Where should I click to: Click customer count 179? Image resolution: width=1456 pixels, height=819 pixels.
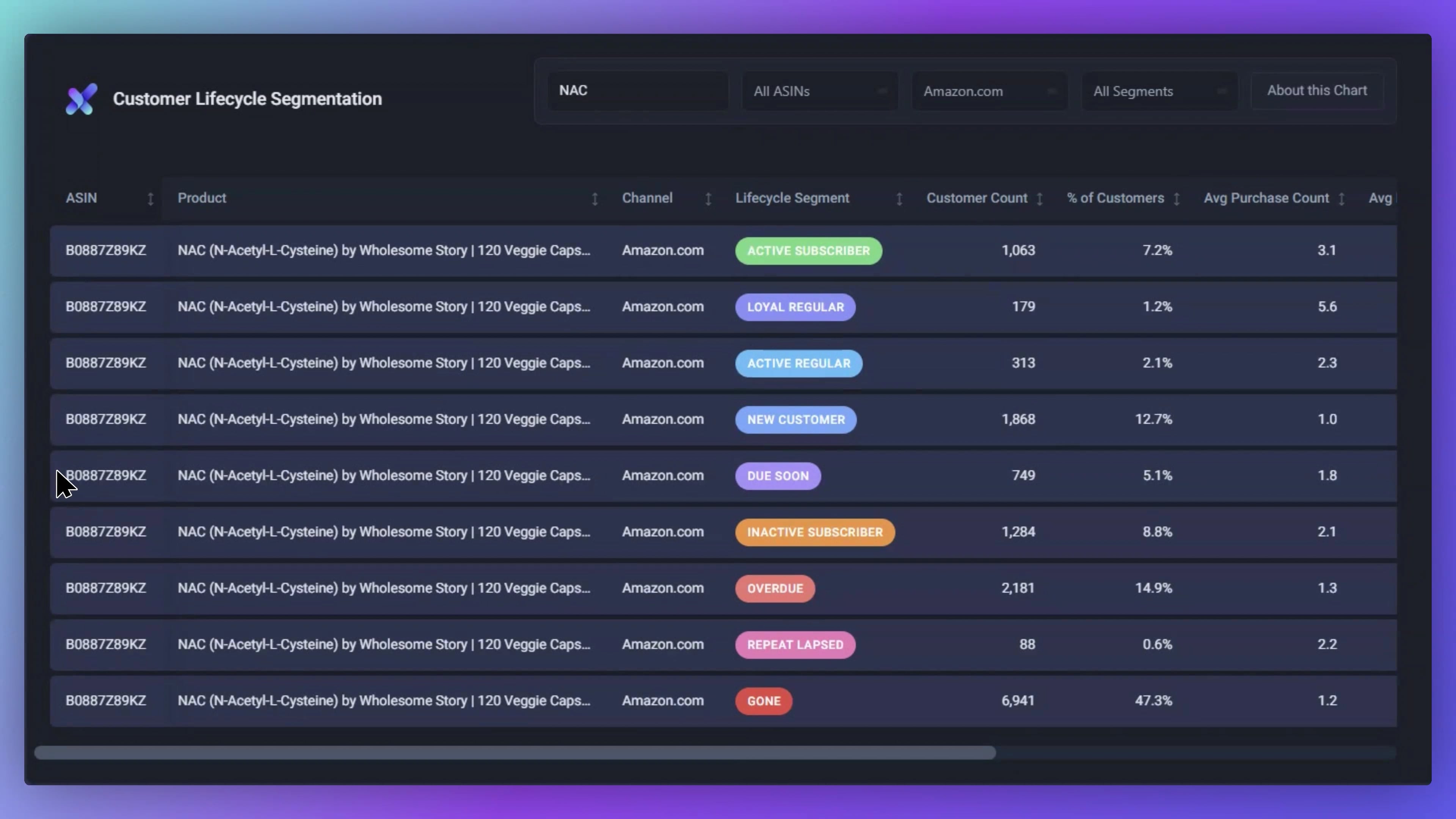1023,307
